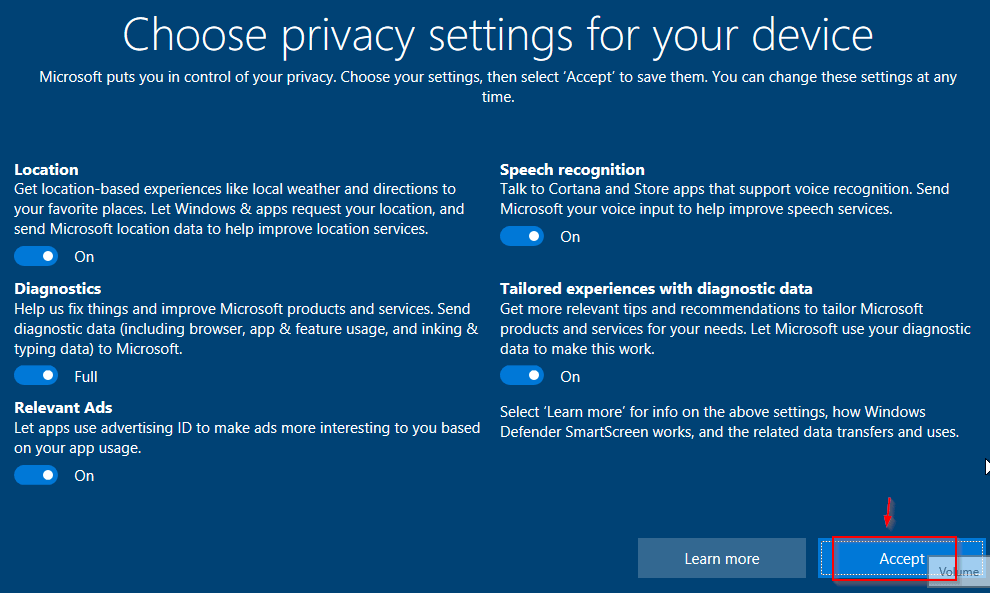Disable Tailored experiences with diagnostic data toggle
The height and width of the screenshot is (593, 990).
522,376
